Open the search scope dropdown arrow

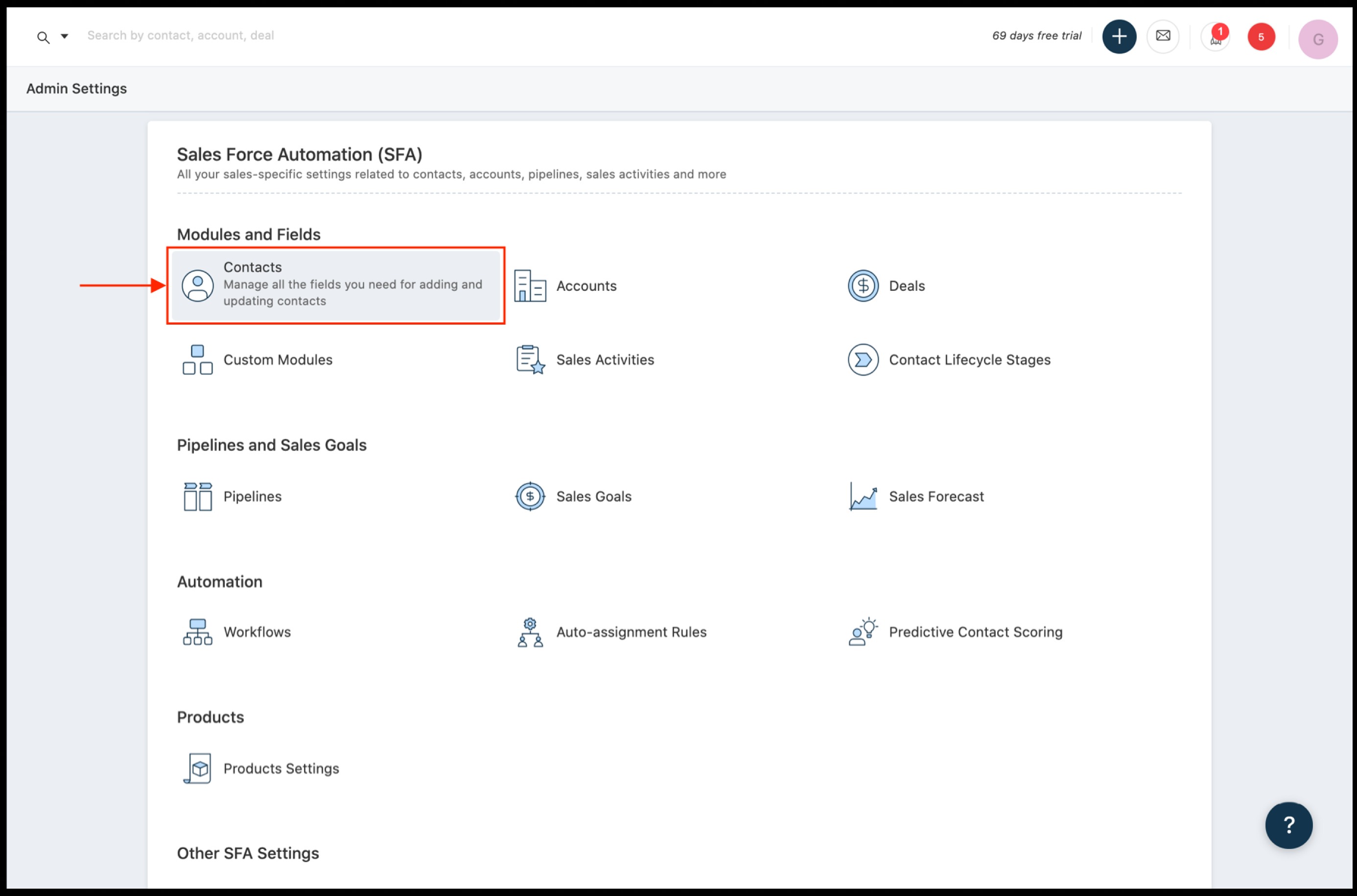click(x=65, y=36)
